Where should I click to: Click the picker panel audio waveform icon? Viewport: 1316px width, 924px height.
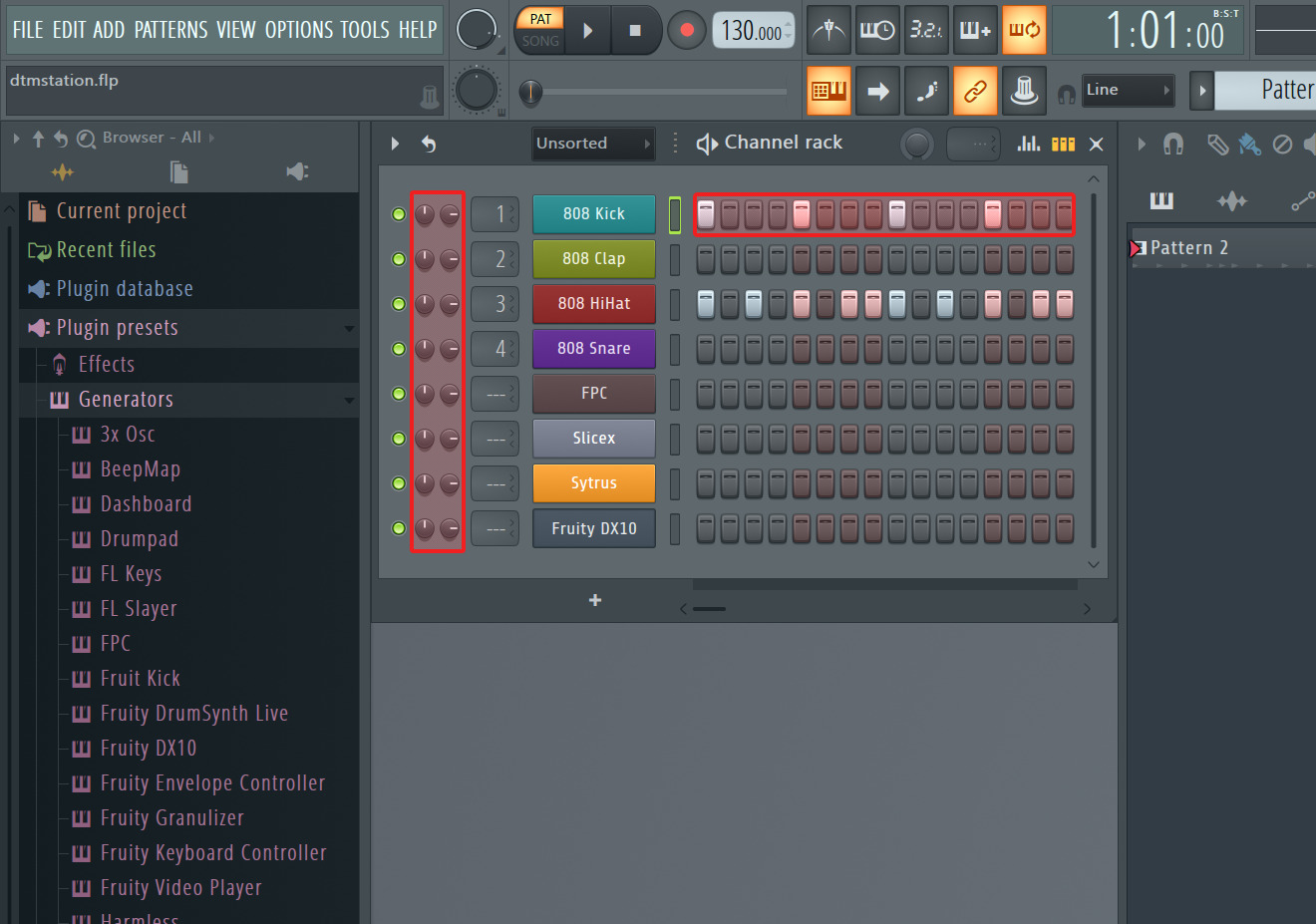pyautogui.click(x=1232, y=201)
